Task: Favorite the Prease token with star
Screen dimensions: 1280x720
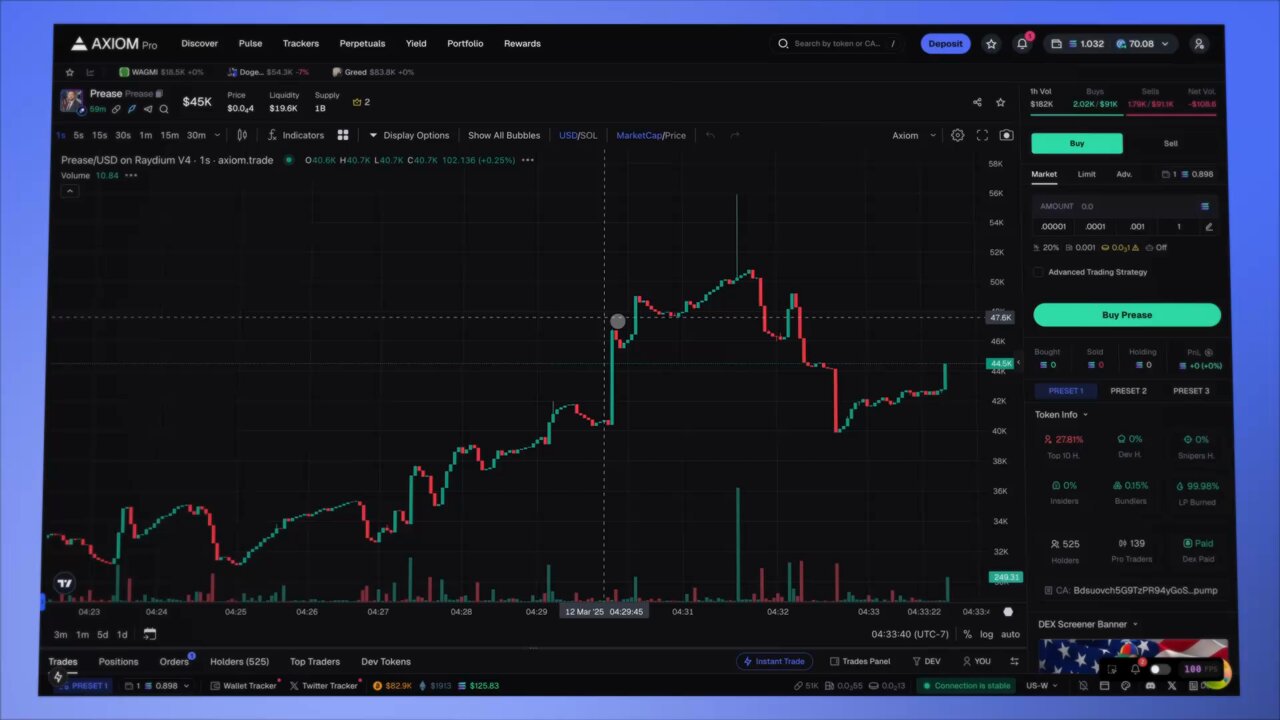Action: click(1001, 102)
